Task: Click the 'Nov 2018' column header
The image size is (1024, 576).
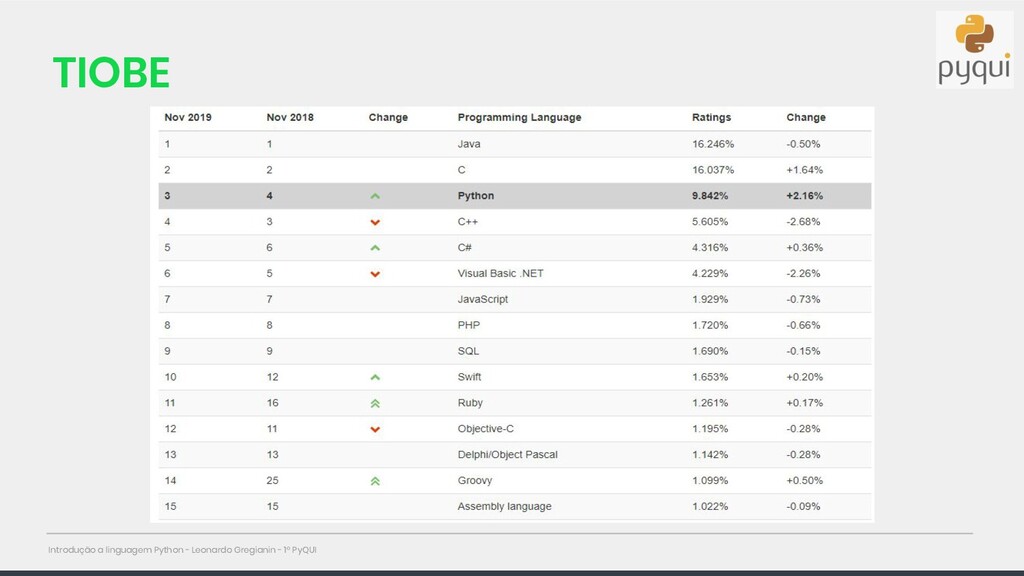Action: 290,118
